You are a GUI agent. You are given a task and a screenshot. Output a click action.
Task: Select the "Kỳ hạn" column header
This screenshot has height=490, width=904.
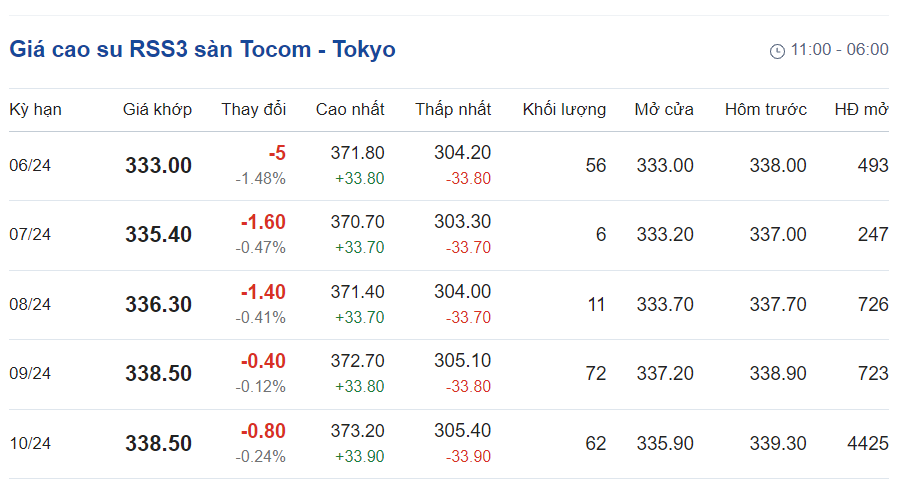coord(35,110)
